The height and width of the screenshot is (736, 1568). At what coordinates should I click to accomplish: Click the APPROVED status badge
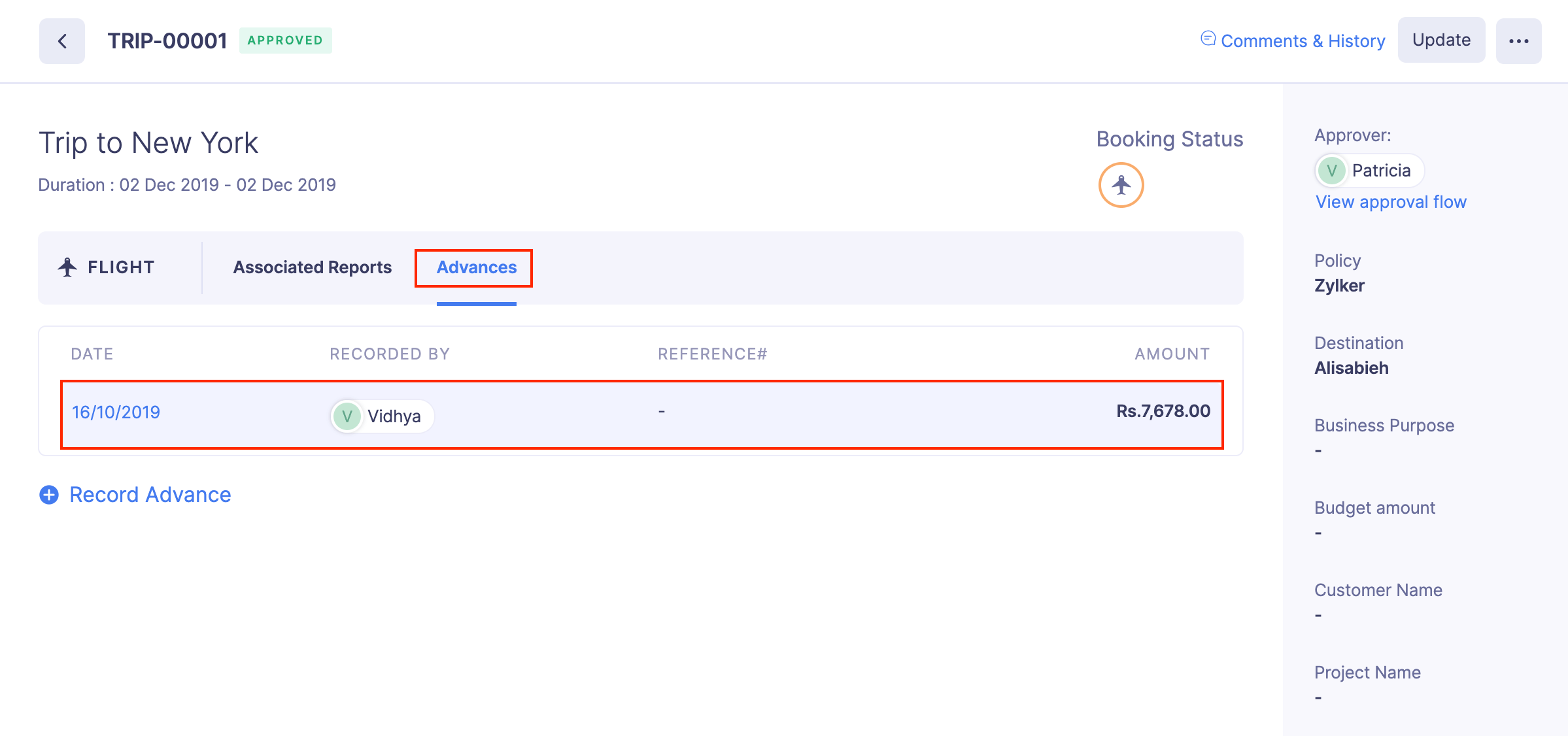(286, 40)
